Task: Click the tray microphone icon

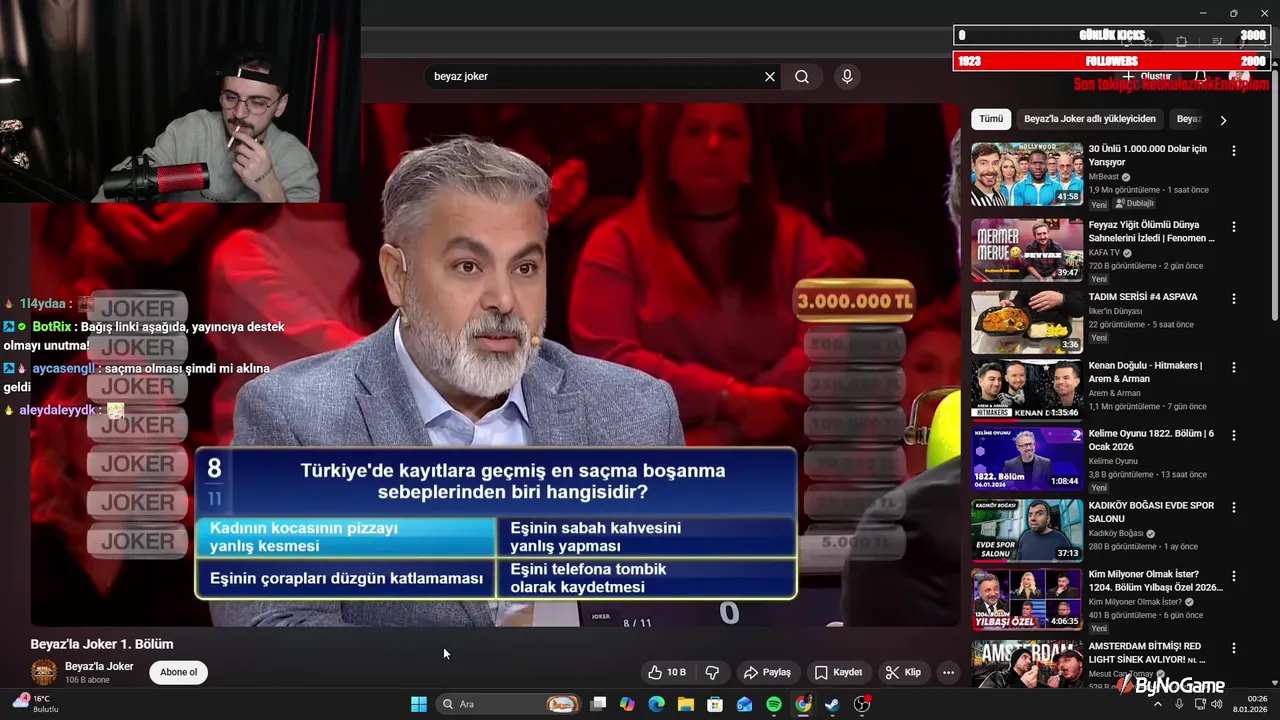Action: (1179, 704)
